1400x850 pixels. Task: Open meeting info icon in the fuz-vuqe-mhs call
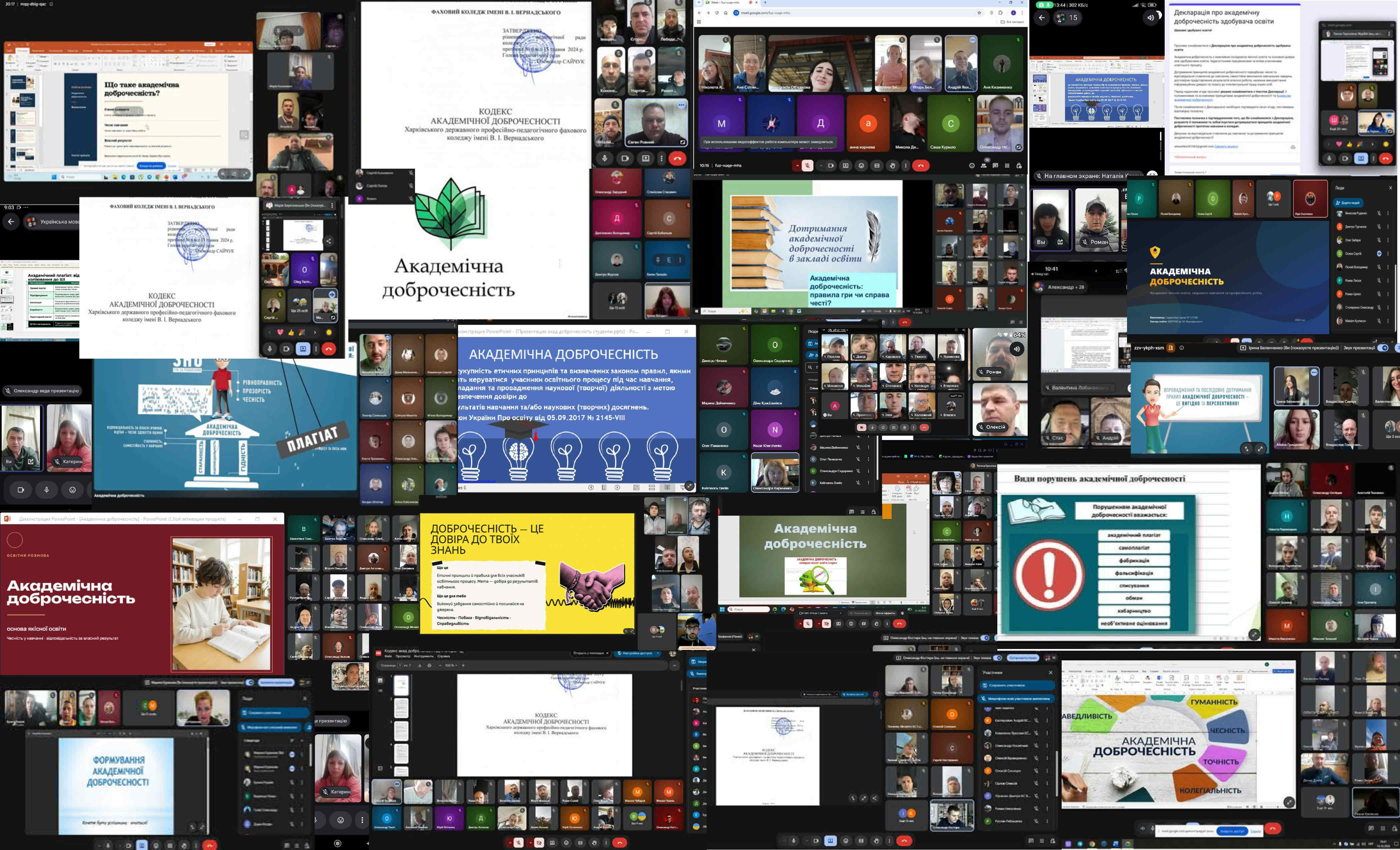coord(972,165)
